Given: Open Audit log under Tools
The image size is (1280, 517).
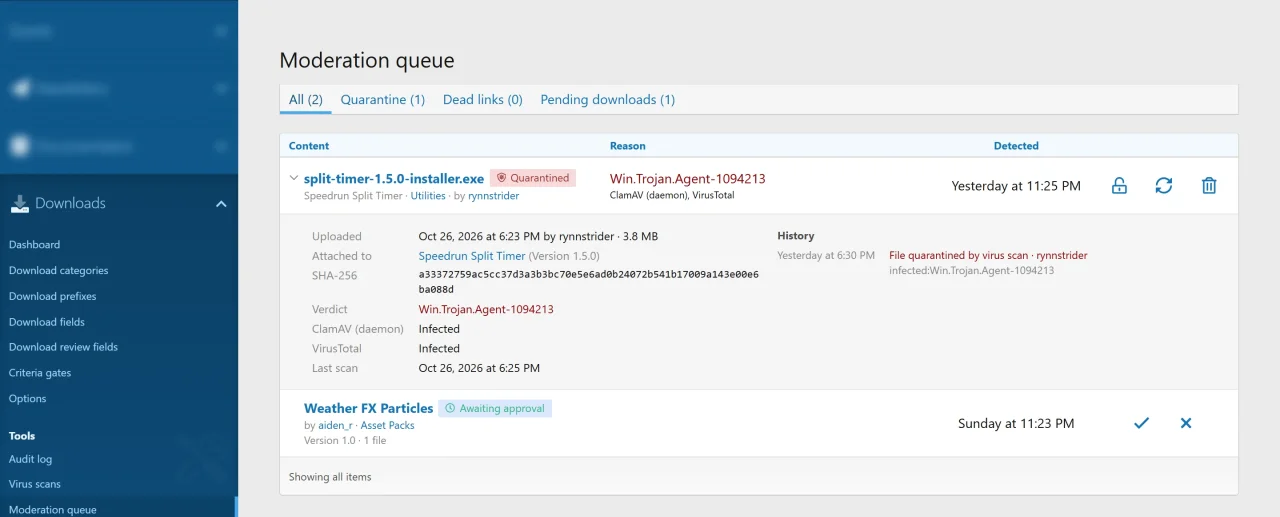Looking at the screenshot, I should pos(30,460).
